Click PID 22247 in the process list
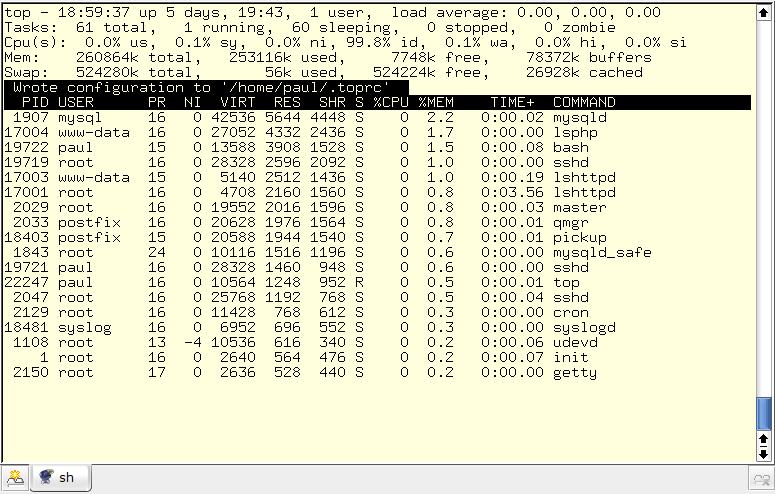 coord(26,282)
